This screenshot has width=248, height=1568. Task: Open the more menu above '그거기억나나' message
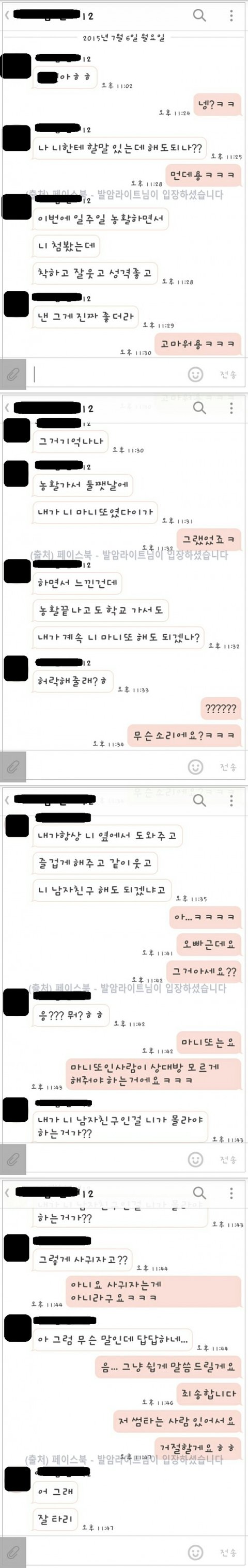pos(231,407)
